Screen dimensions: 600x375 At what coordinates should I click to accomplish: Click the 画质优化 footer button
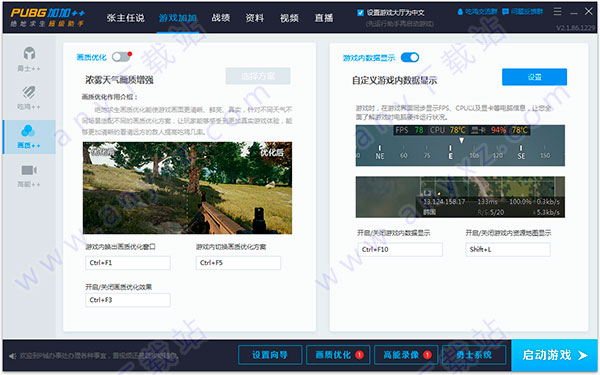pyautogui.click(x=338, y=355)
